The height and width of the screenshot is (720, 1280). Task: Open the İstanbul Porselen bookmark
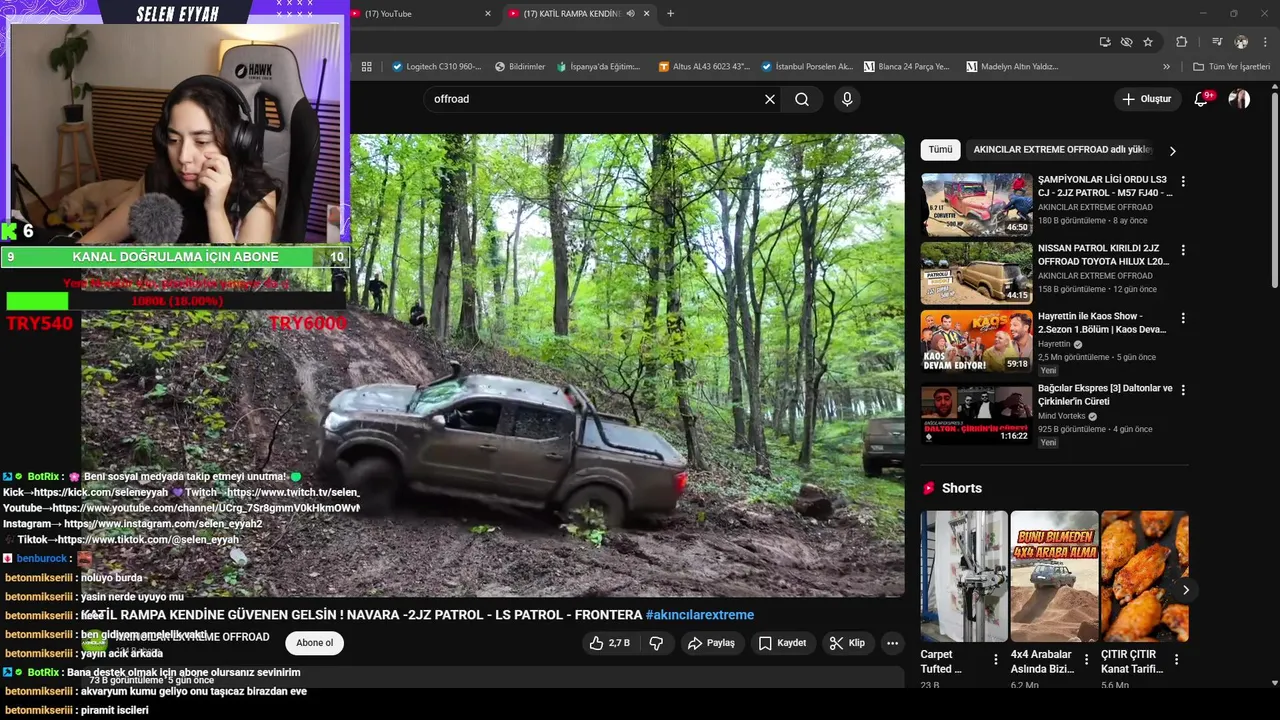pyautogui.click(x=807, y=67)
